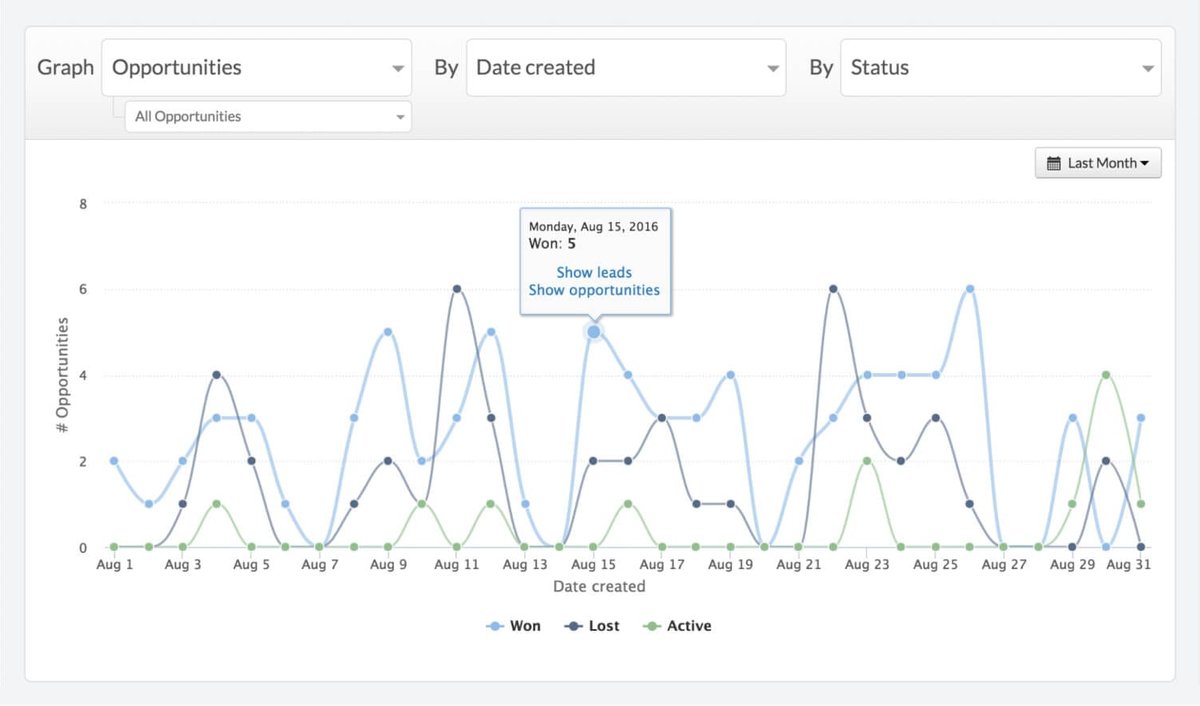The image size is (1200, 706).
Task: Click the # Opportunities y-axis title
Action: click(62, 375)
